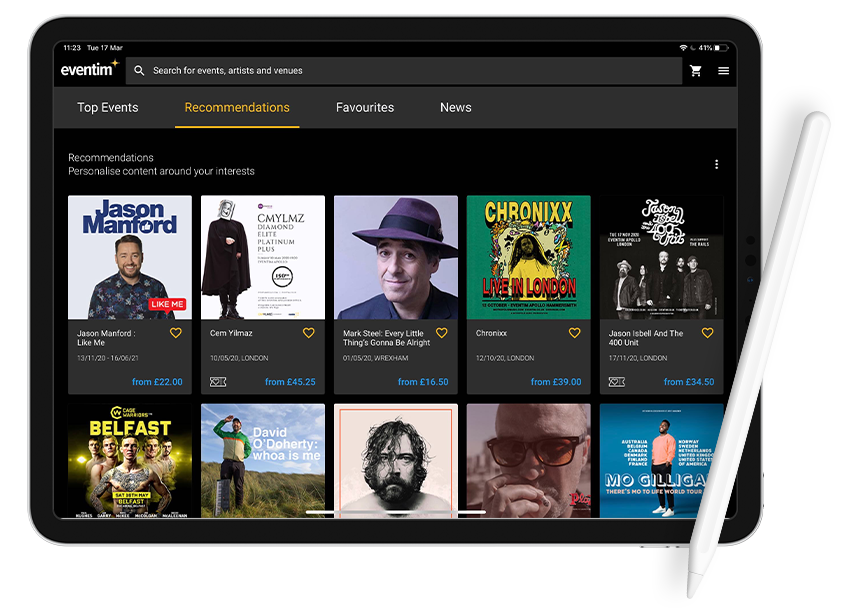Click the search magnifier icon
This screenshot has height=613, width=851.
click(x=139, y=71)
